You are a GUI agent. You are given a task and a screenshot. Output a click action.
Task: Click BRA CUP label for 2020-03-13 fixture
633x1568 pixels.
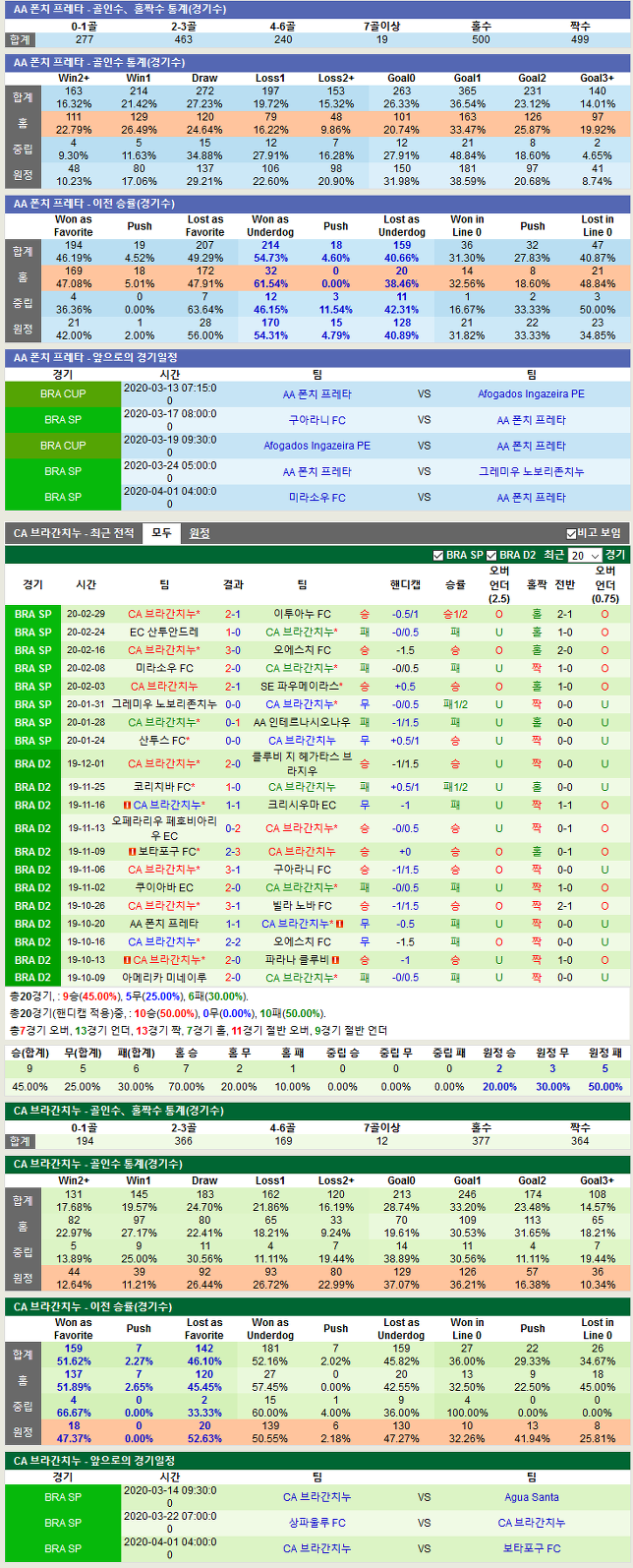tap(63, 394)
